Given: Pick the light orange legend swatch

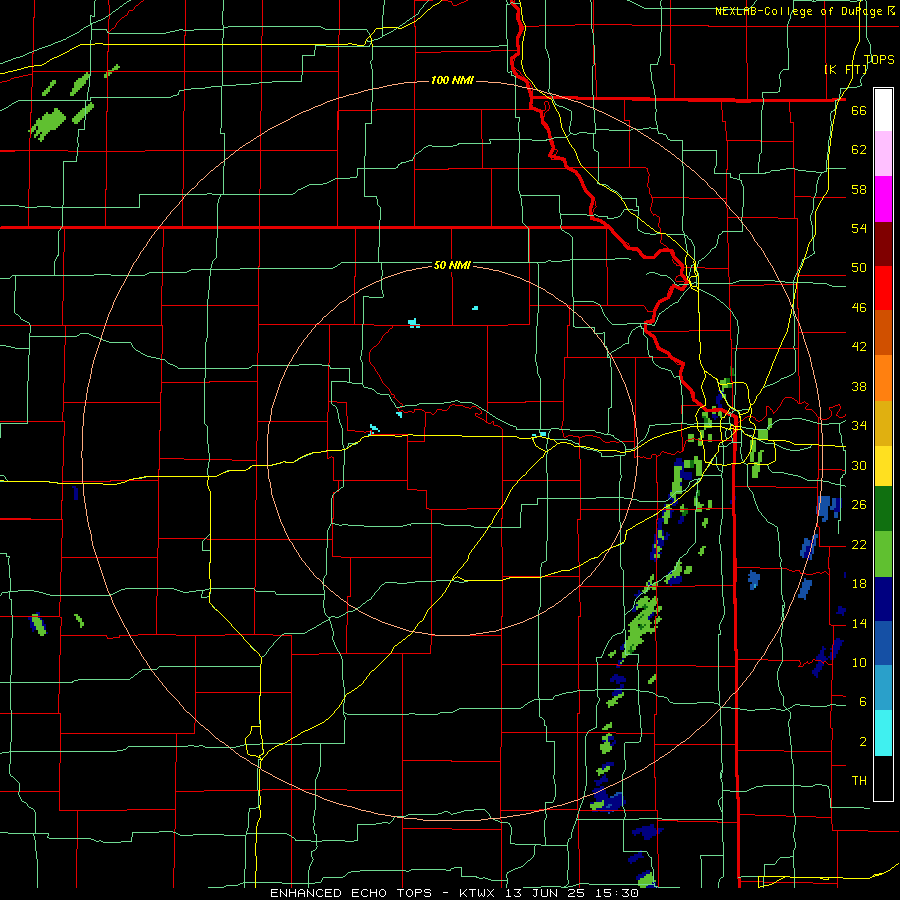Looking at the screenshot, I should pos(883,378).
